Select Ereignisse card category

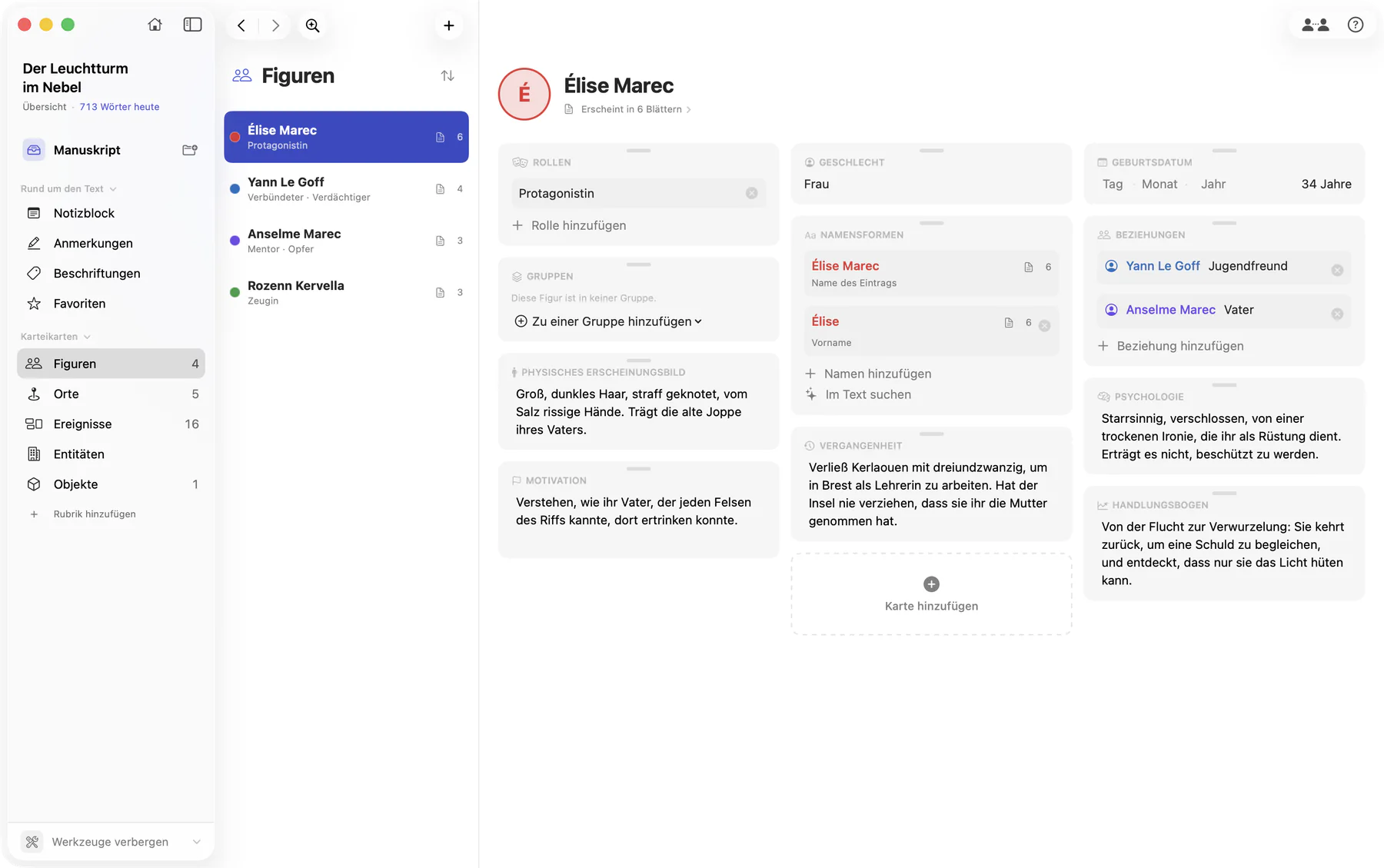111,424
